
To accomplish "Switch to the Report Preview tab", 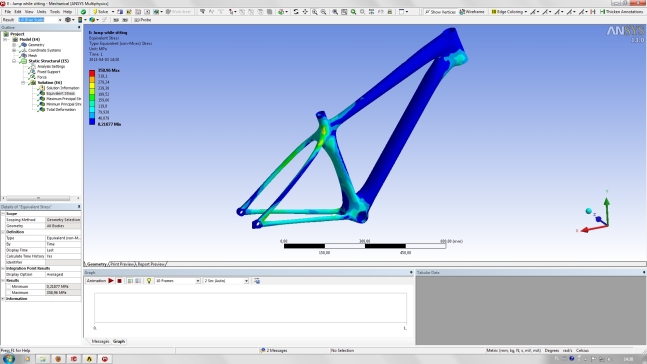I will click(x=151, y=264).
